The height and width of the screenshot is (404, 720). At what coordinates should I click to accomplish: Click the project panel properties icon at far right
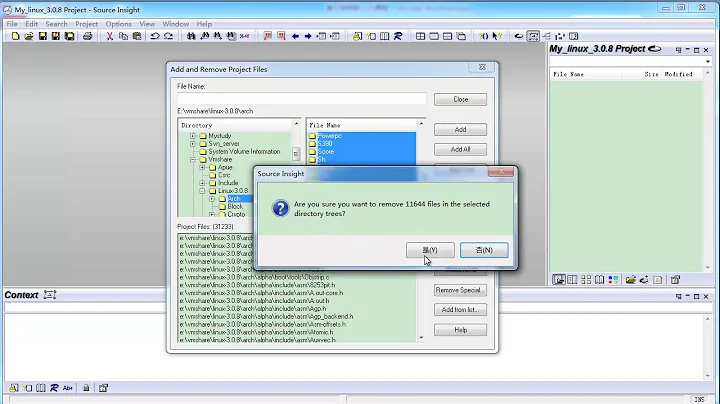tap(675, 280)
